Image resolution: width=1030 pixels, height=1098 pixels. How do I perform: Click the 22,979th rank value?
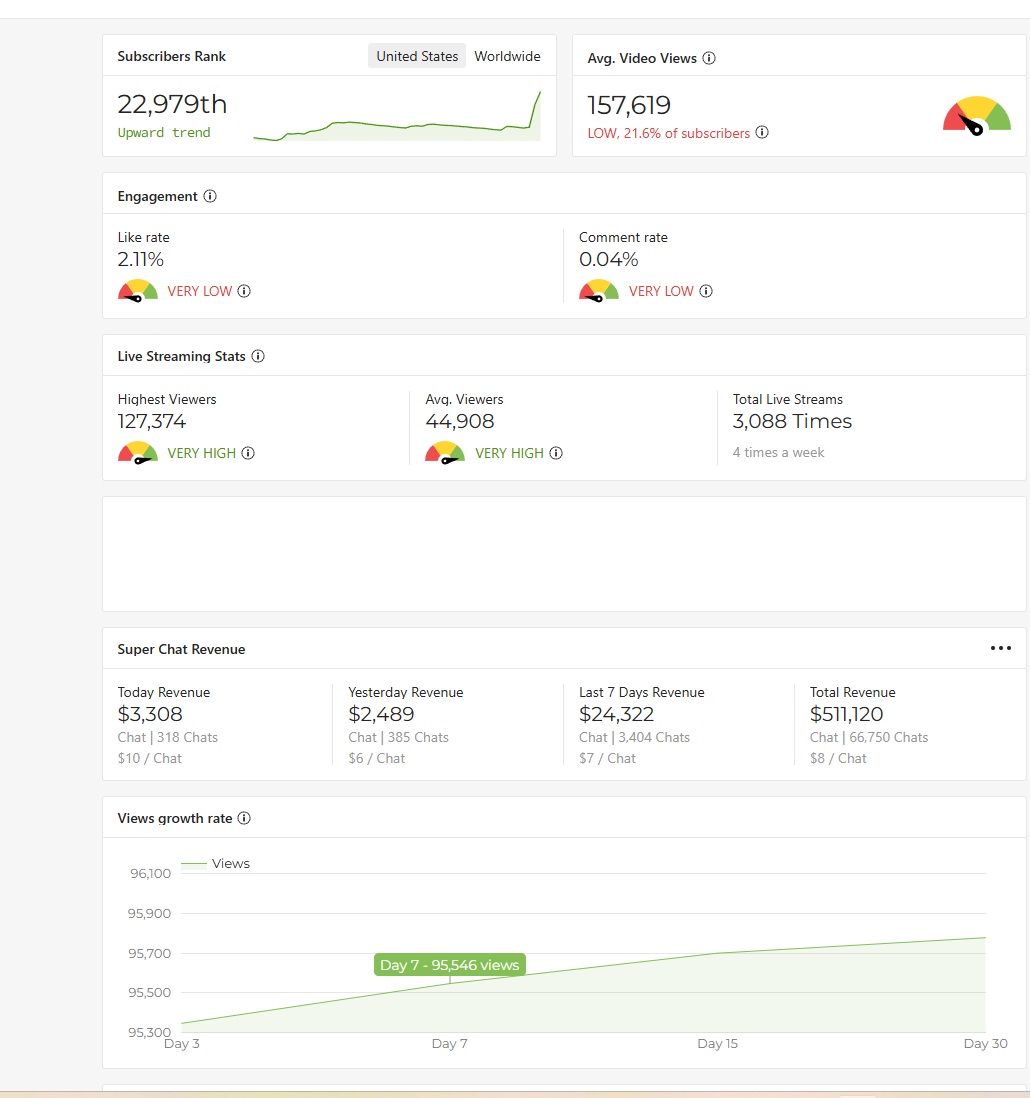(x=172, y=104)
